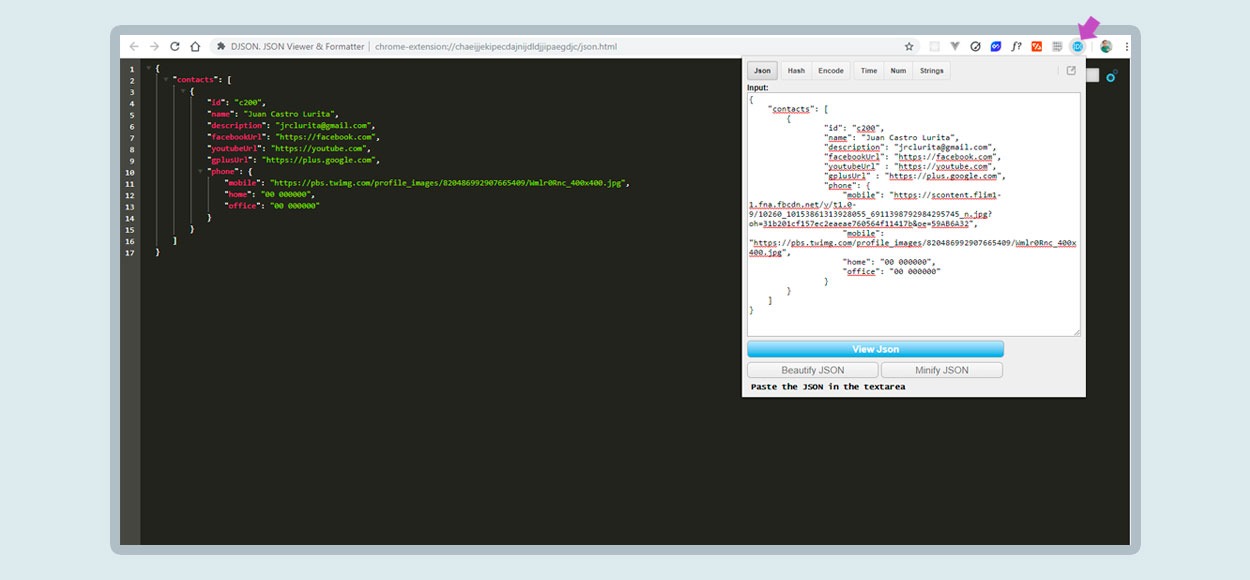Click the "Input:" label in the popup
Image resolution: width=1250 pixels, height=580 pixels.
[758, 88]
